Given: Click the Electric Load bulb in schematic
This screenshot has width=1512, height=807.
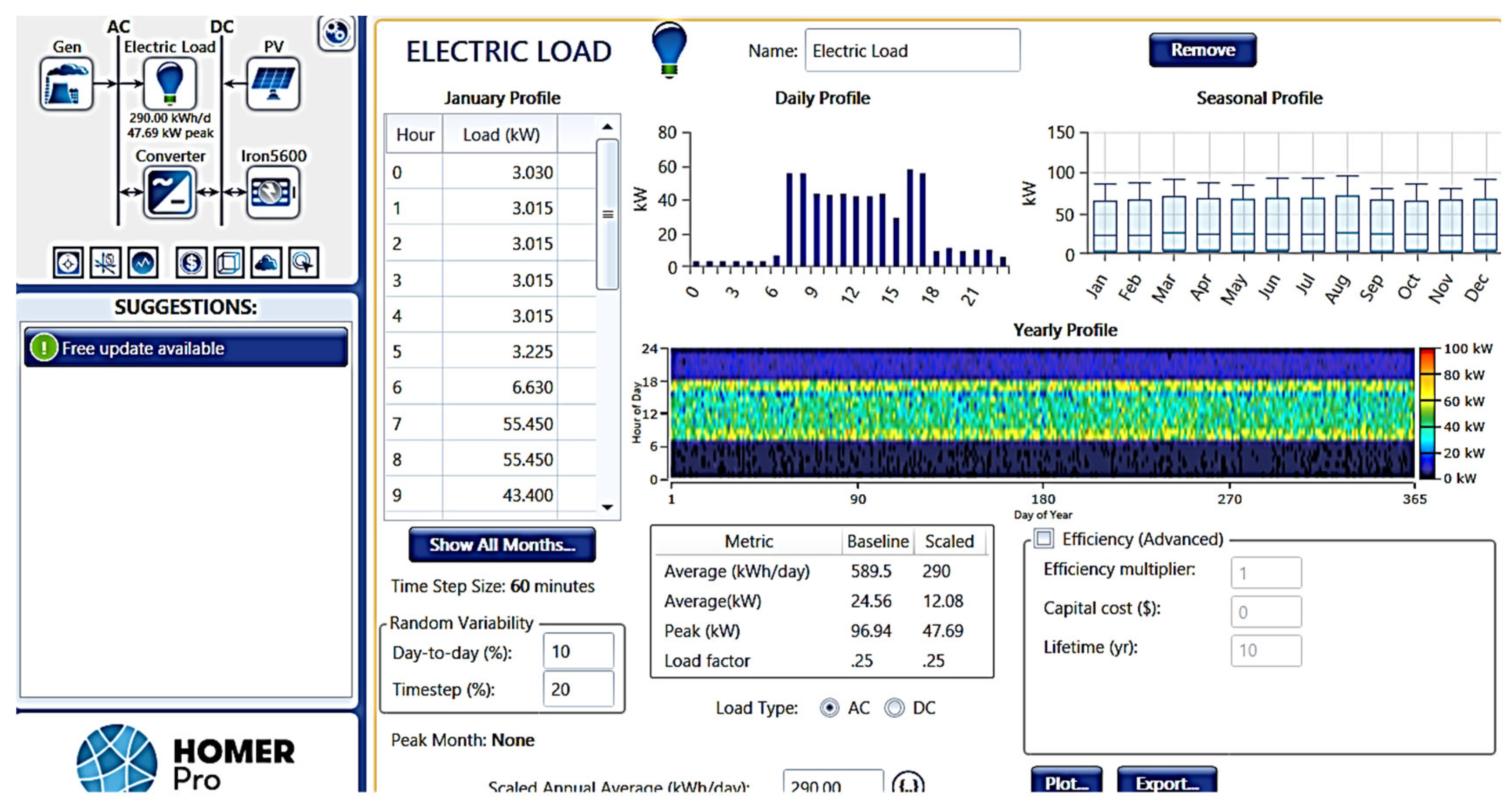Looking at the screenshot, I should pyautogui.click(x=169, y=84).
